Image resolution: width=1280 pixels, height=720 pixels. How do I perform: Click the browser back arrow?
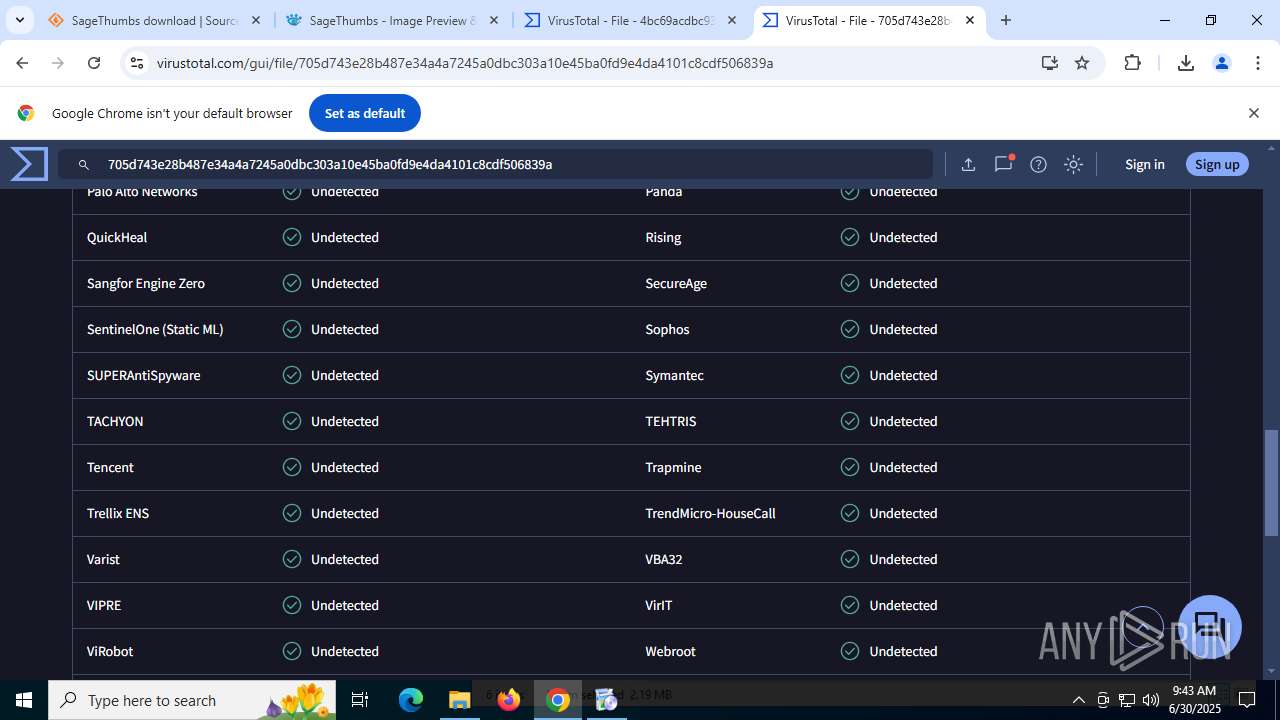(x=22, y=63)
